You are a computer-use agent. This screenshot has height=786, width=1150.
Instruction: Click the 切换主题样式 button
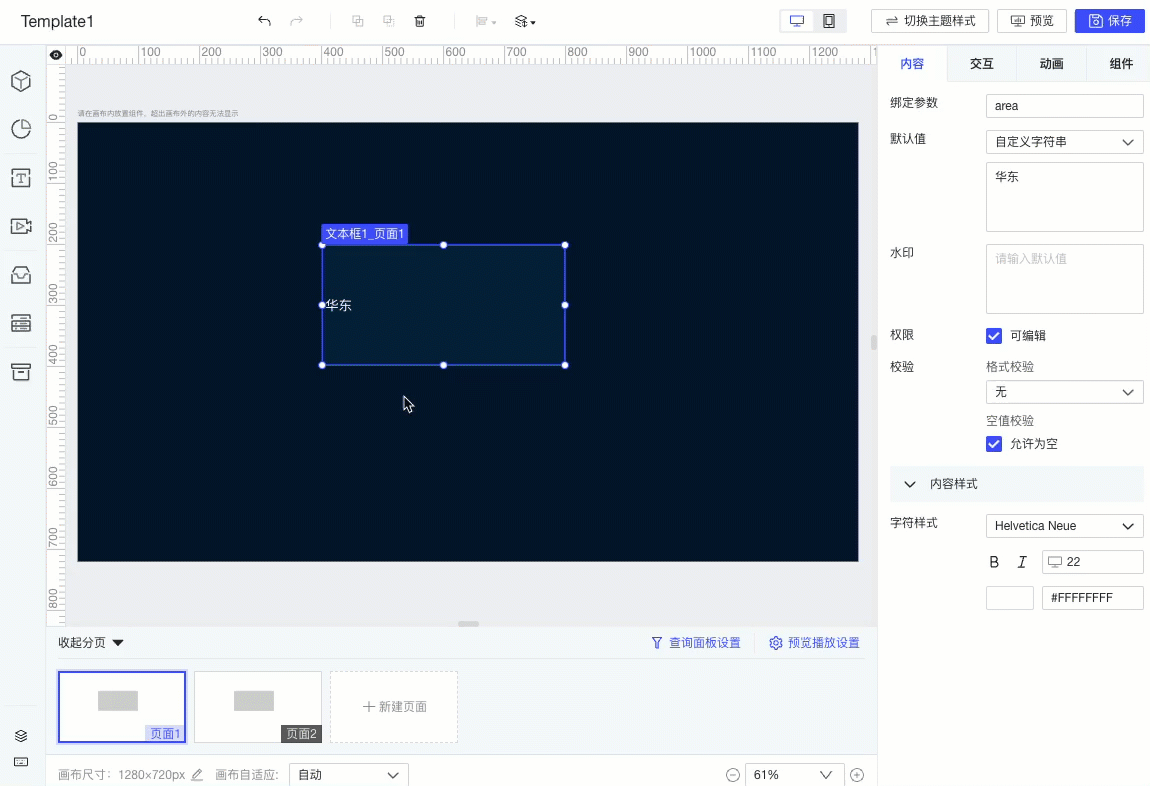(930, 21)
